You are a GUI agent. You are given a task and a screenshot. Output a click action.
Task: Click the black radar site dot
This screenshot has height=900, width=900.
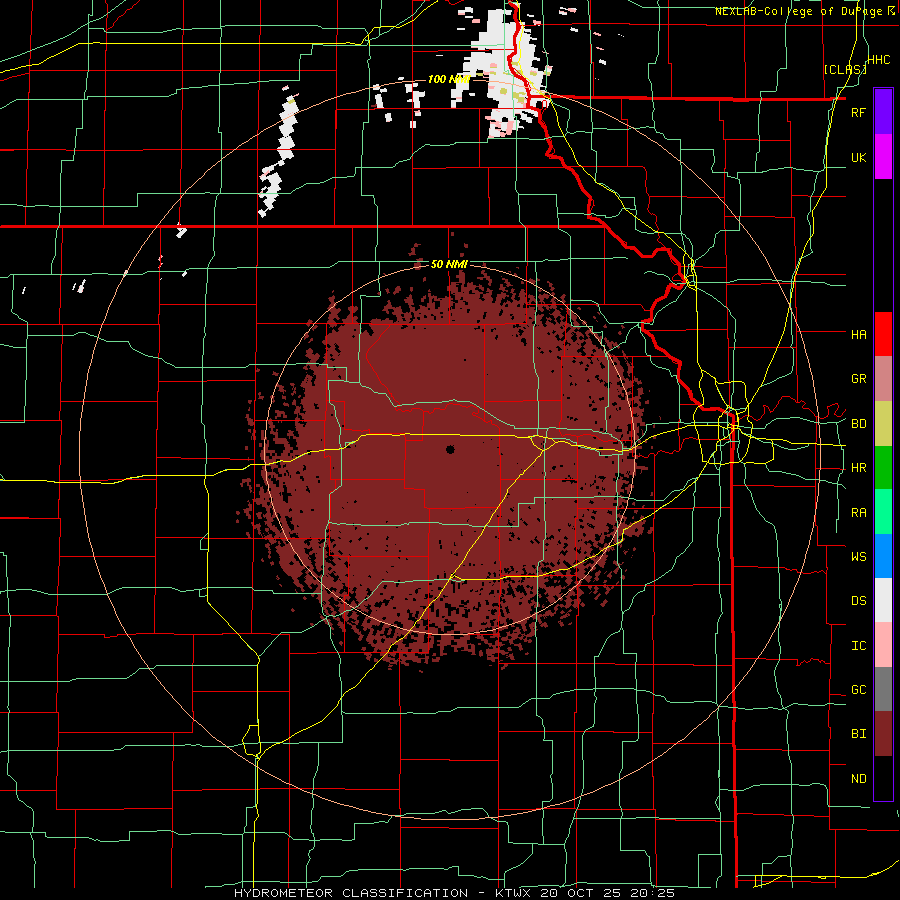[450, 449]
